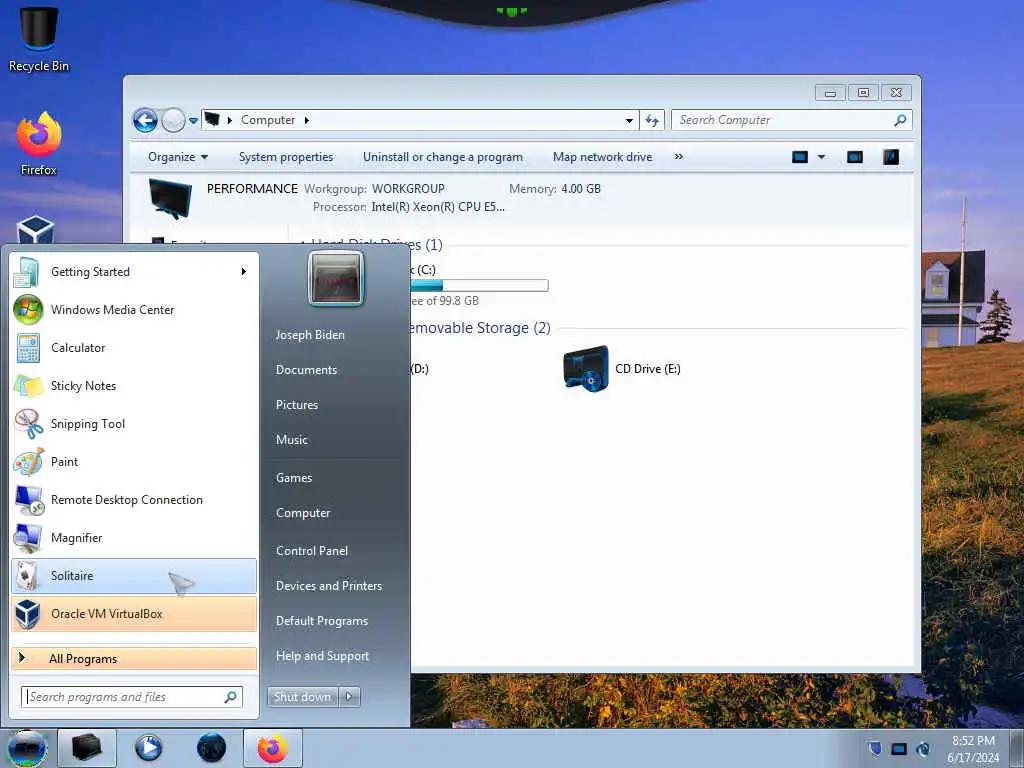The width and height of the screenshot is (1024, 768).
Task: Click the clock showing 8:52 PM
Action: pyautogui.click(x=973, y=741)
